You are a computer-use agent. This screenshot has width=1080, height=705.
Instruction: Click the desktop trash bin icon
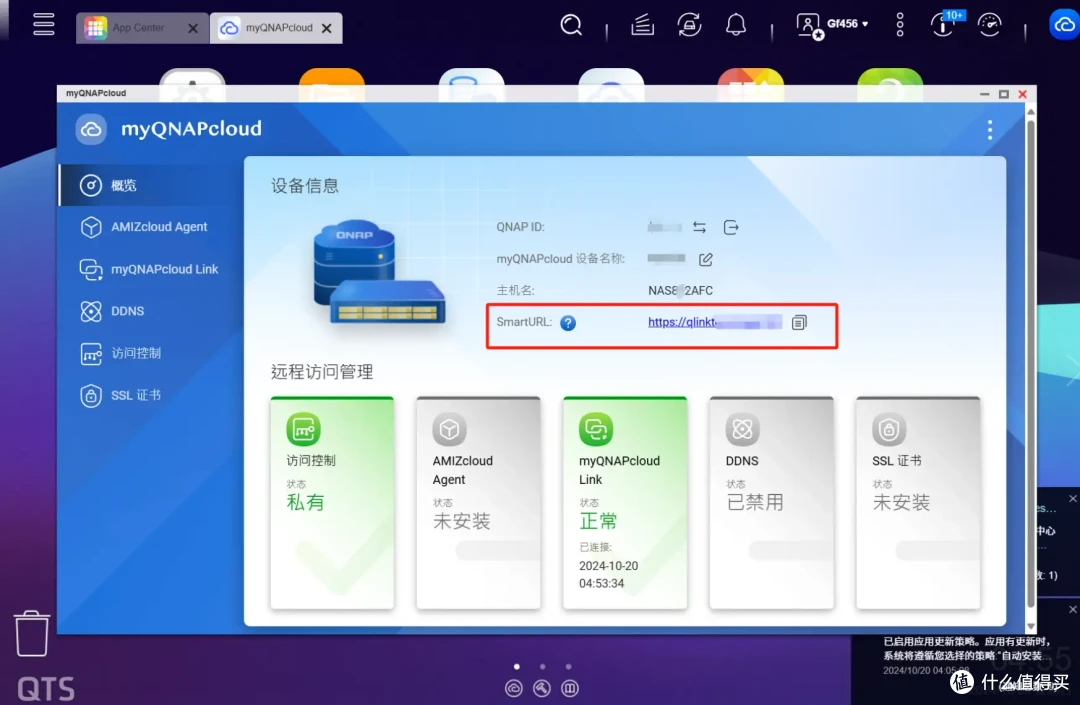[x=32, y=633]
